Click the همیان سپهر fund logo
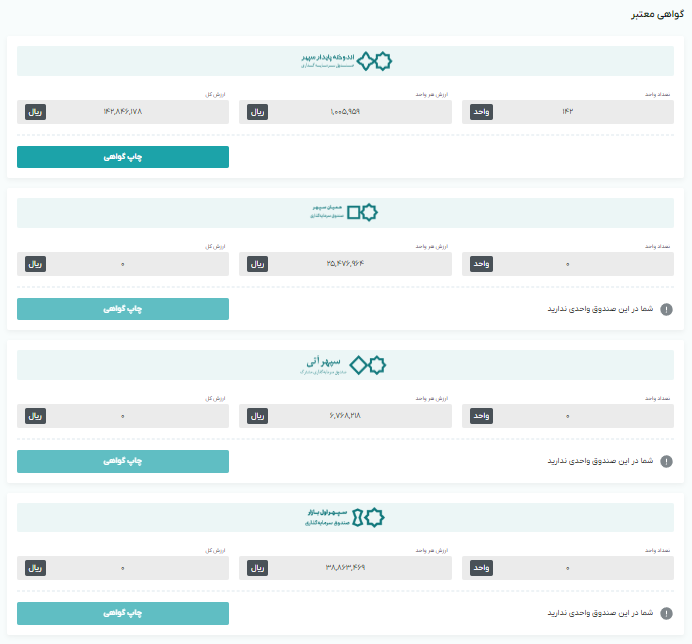The height and width of the screenshot is (644, 692). [x=344, y=212]
